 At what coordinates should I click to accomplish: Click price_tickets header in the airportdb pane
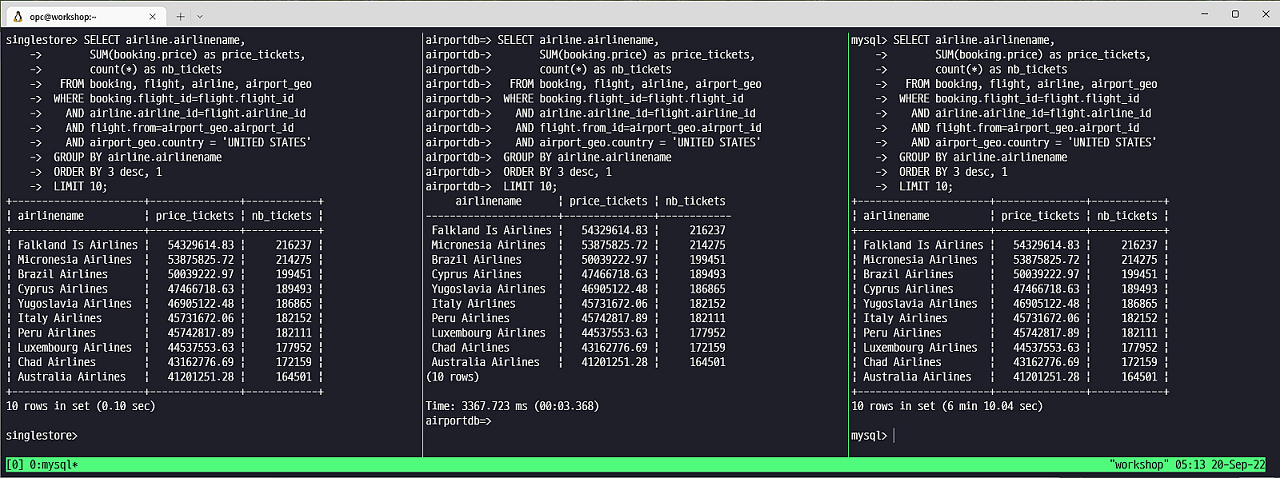tap(608, 200)
